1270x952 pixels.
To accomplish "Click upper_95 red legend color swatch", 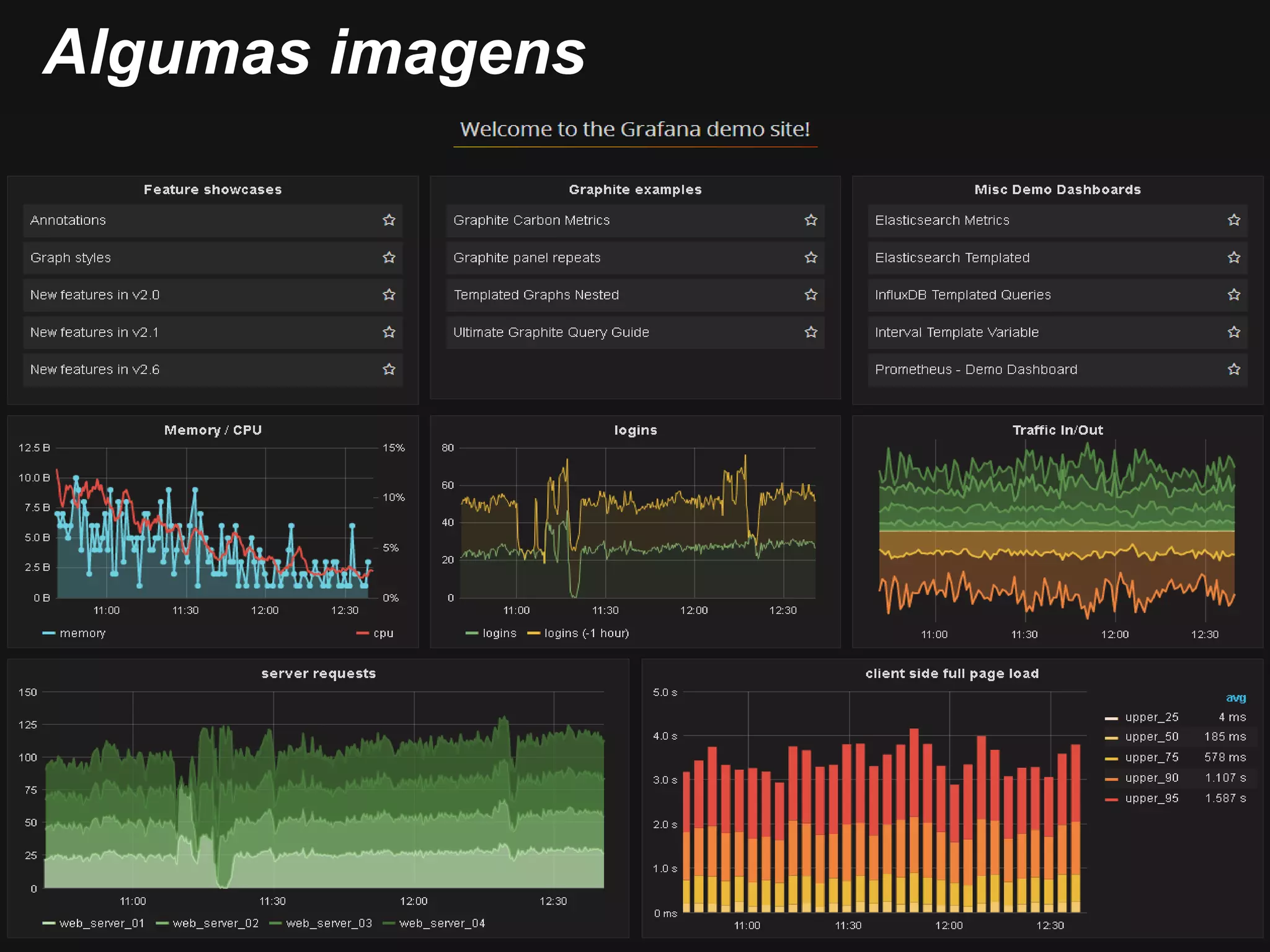I will (x=1111, y=800).
